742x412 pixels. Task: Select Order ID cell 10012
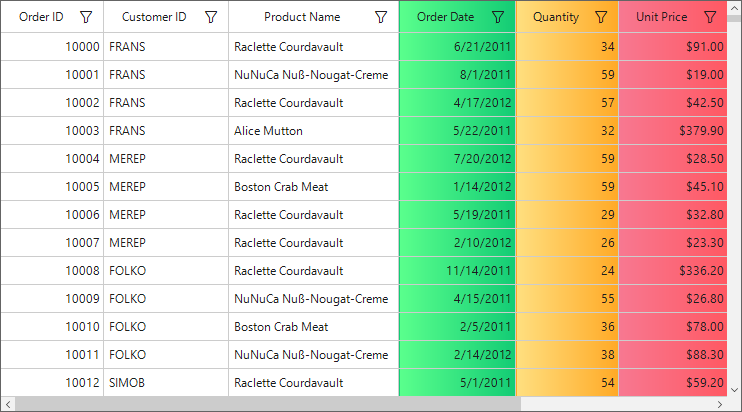click(x=52, y=383)
